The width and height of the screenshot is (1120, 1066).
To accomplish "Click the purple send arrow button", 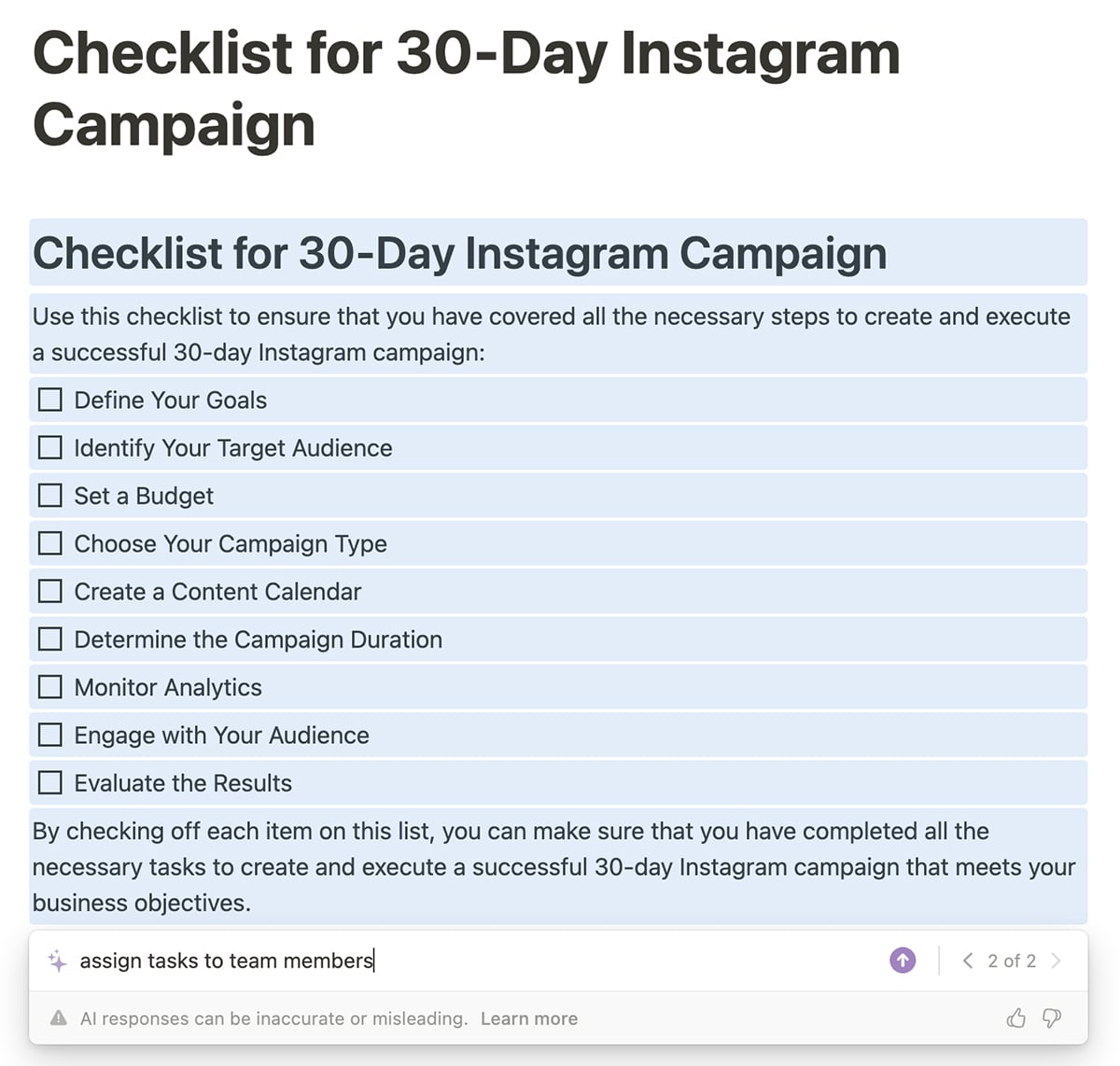I will (x=903, y=961).
